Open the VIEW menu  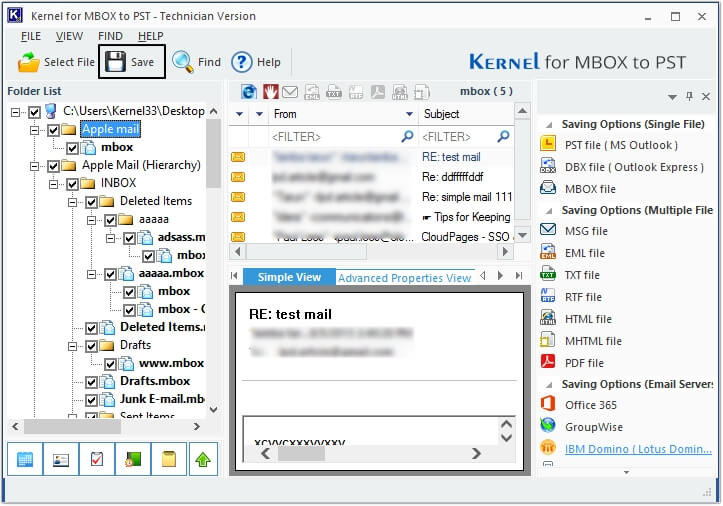70,36
